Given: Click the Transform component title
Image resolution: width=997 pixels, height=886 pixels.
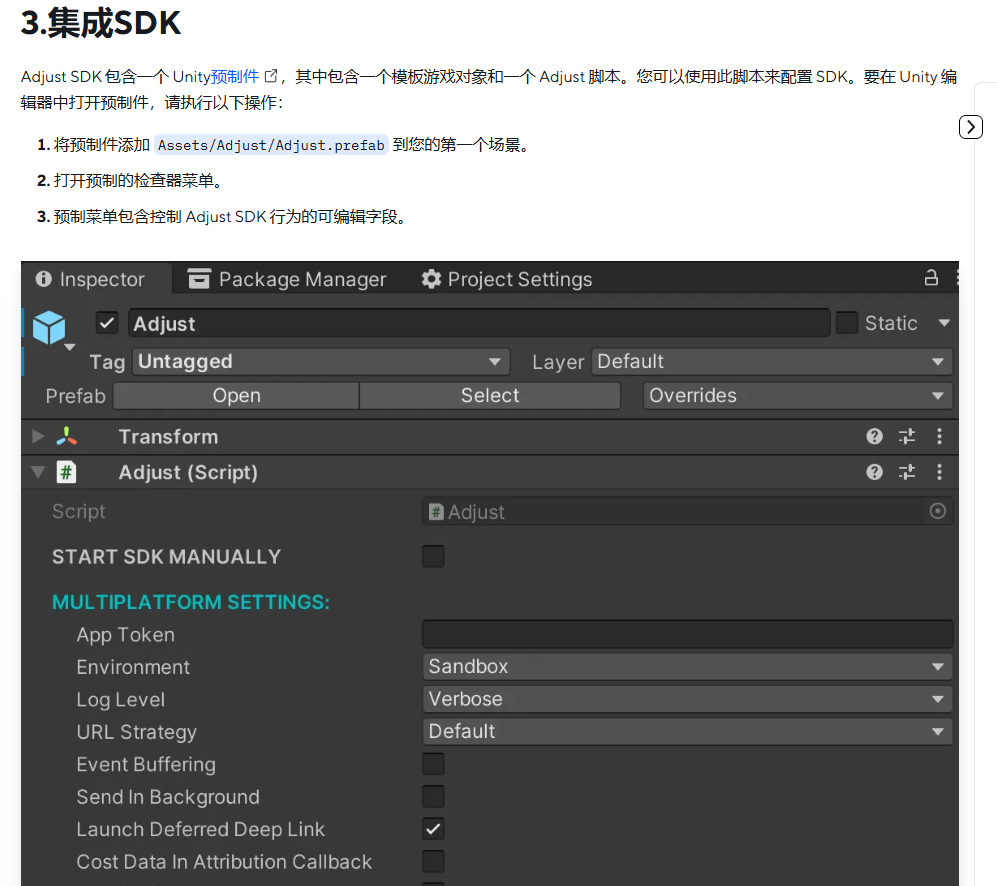Looking at the screenshot, I should tap(168, 436).
